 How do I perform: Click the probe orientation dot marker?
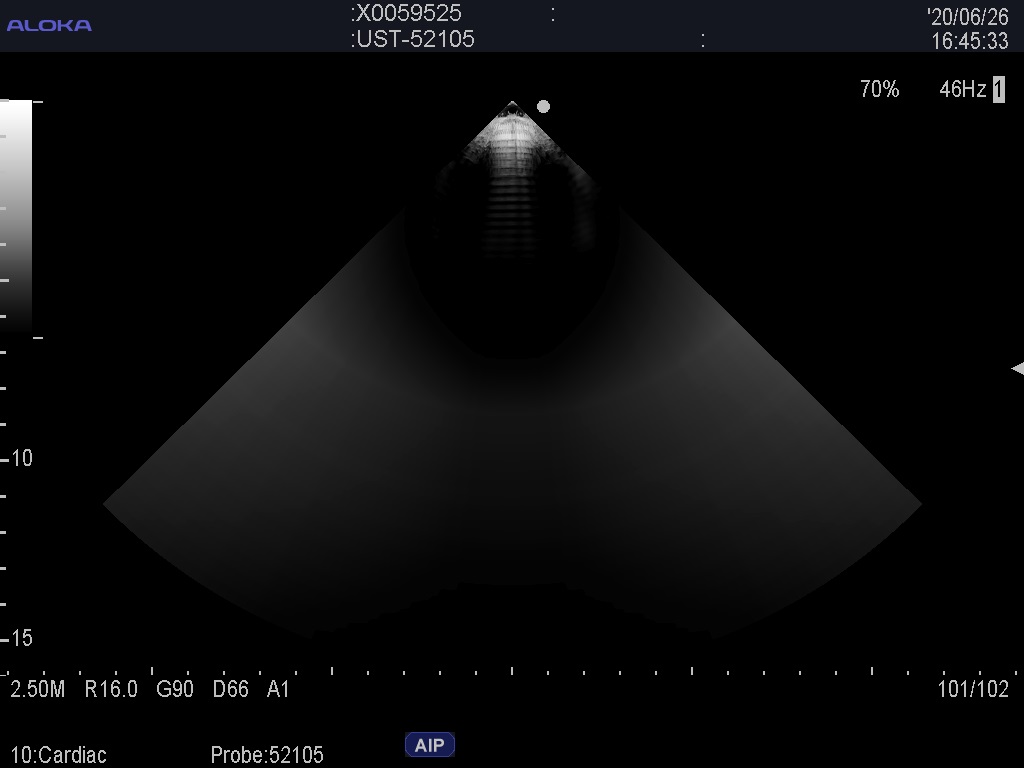coord(543,106)
